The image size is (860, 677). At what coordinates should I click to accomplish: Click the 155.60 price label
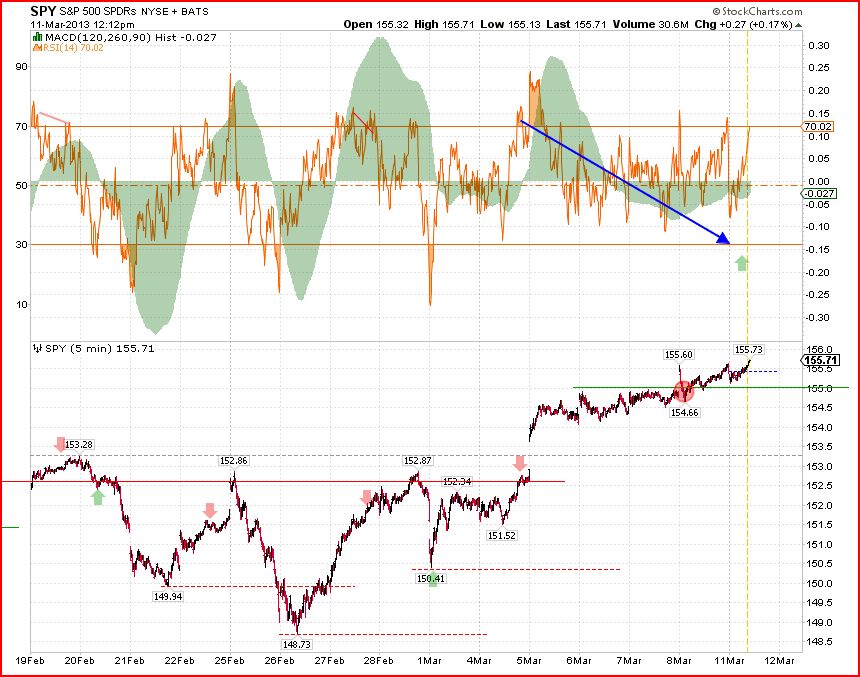[x=678, y=354]
